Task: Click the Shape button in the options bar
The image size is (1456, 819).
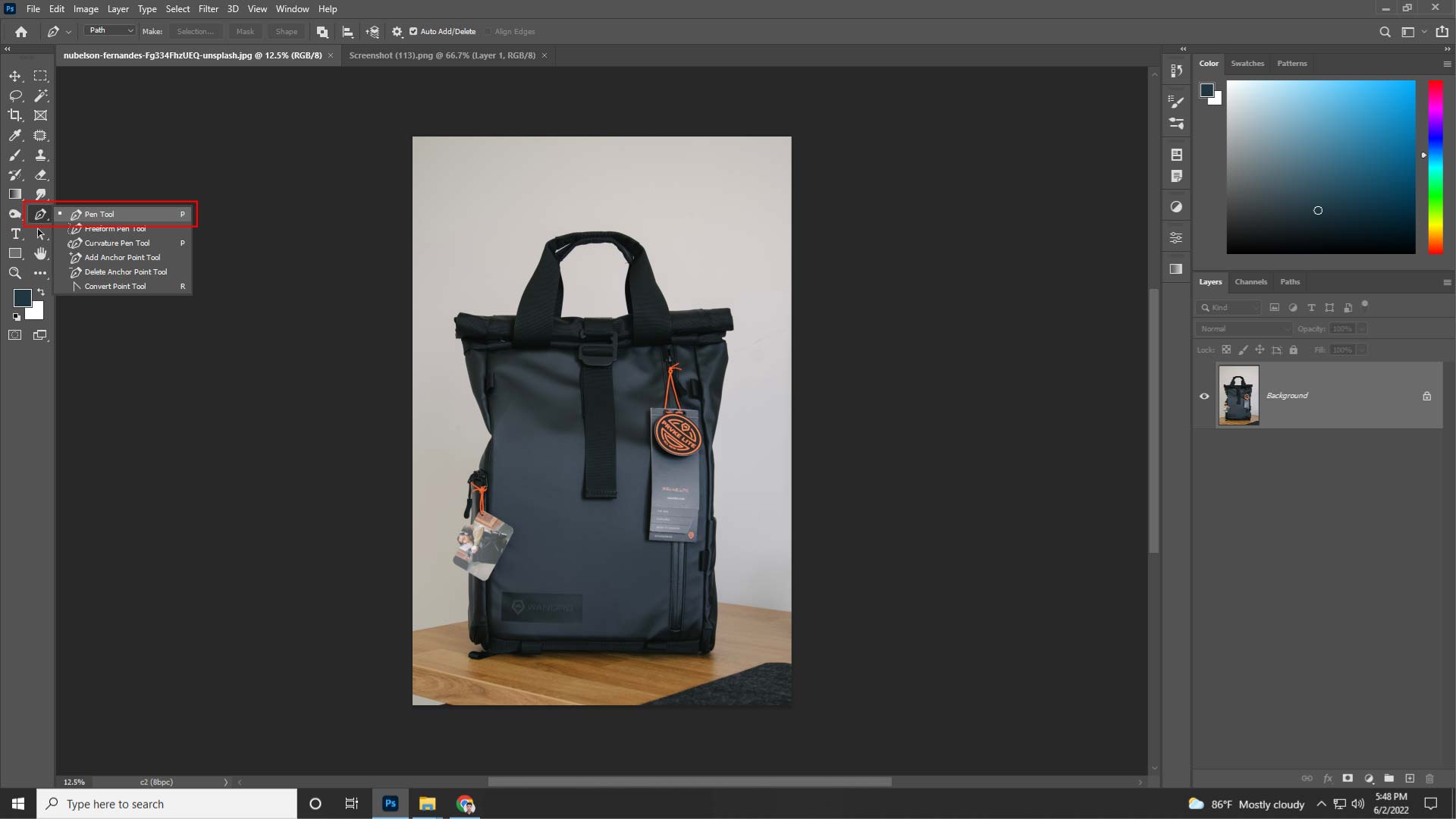Action: (x=286, y=31)
